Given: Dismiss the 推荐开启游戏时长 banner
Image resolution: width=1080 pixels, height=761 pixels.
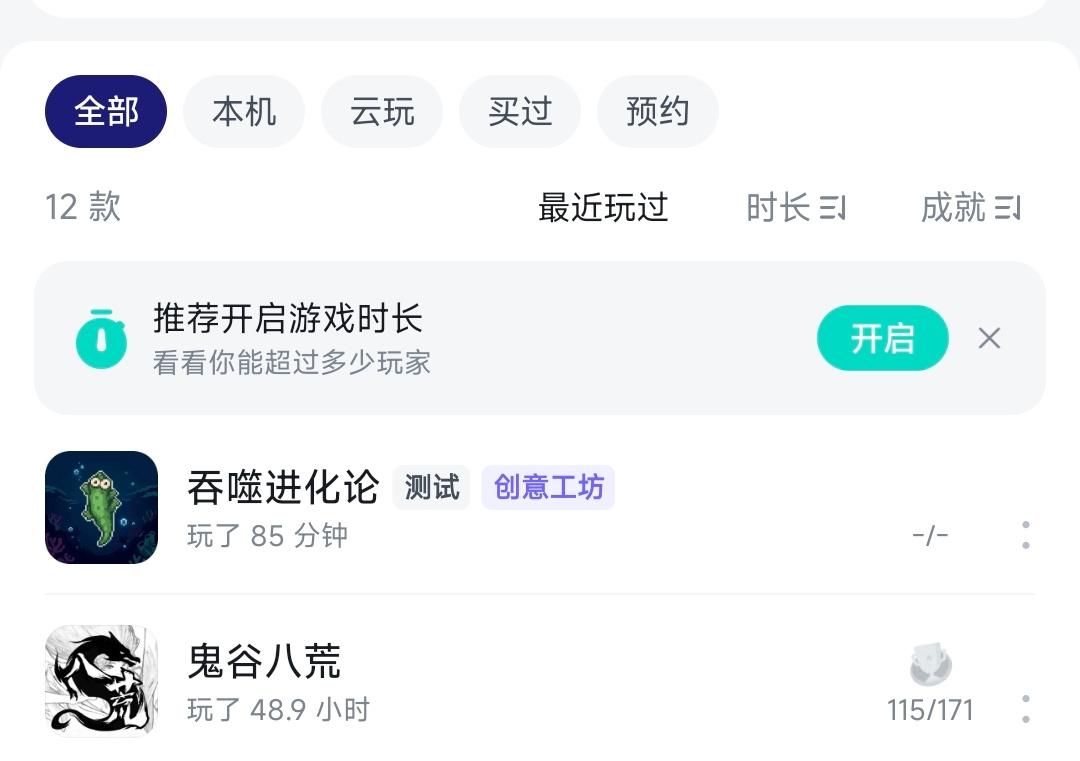Looking at the screenshot, I should click(x=989, y=338).
